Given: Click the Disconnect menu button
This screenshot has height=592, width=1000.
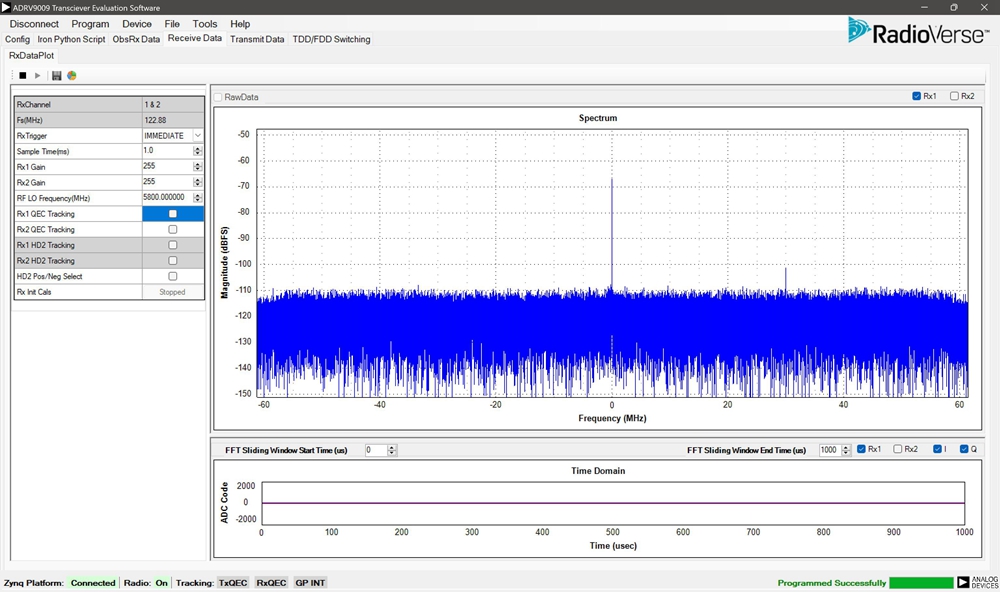Looking at the screenshot, I should click(34, 24).
